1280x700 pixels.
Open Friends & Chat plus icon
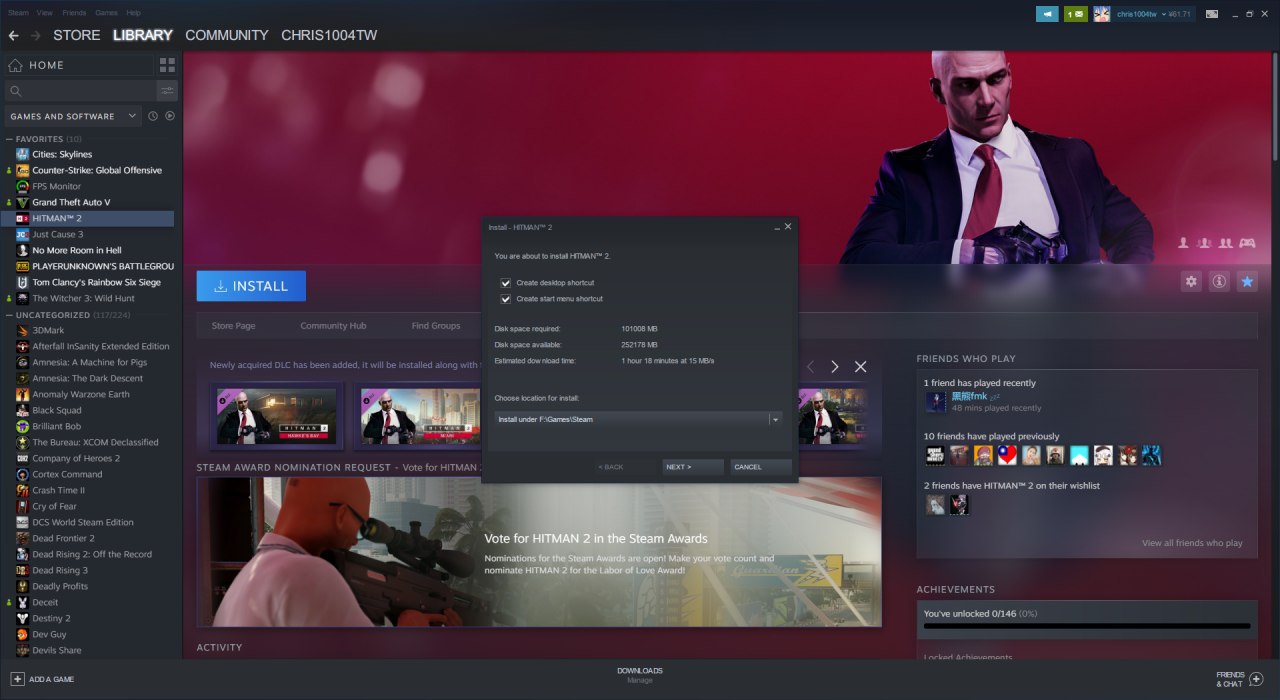coord(1256,679)
